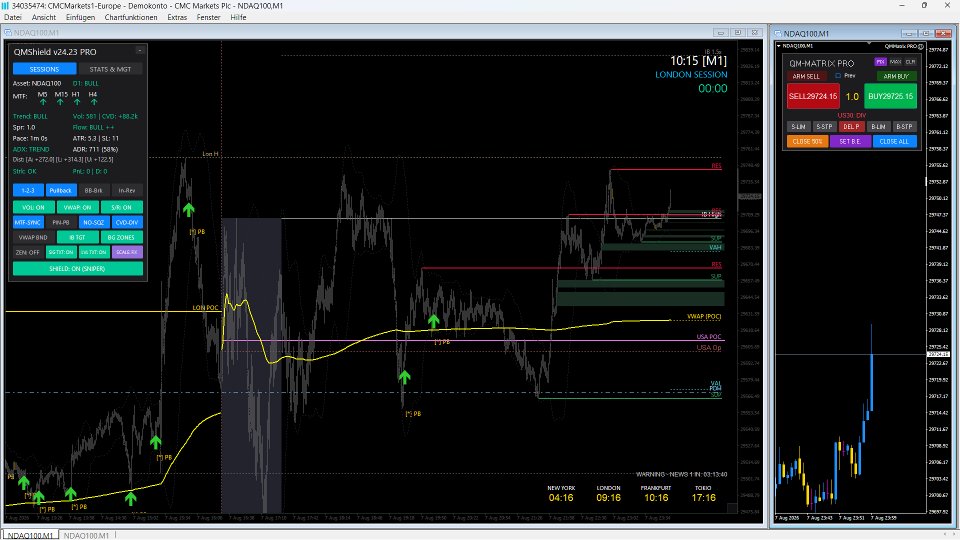Toggle the Pullback strategy button
960x540 pixels.
point(61,190)
